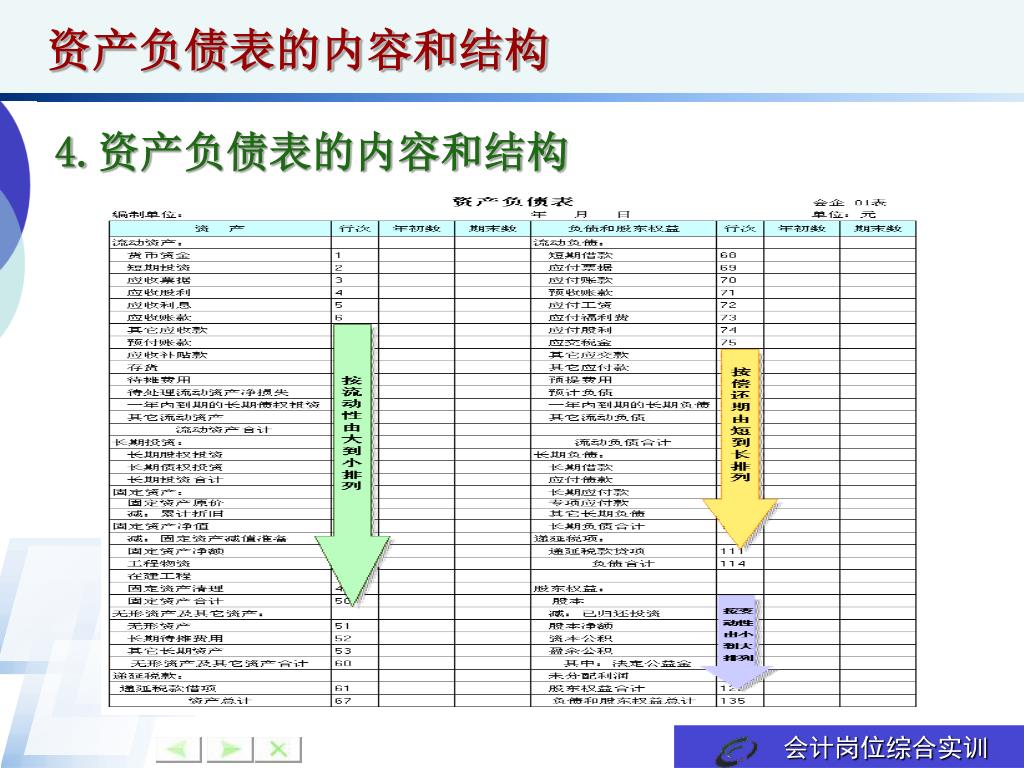The height and width of the screenshot is (768, 1024).
Task: Click the 流动资产合计 subtotal row
Action: point(223,429)
